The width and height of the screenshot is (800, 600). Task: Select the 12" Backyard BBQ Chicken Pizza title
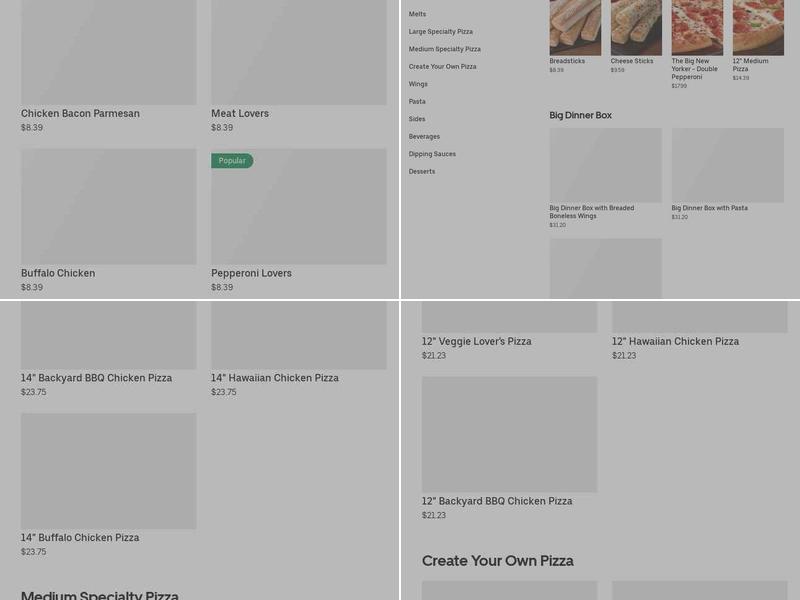[496, 502]
